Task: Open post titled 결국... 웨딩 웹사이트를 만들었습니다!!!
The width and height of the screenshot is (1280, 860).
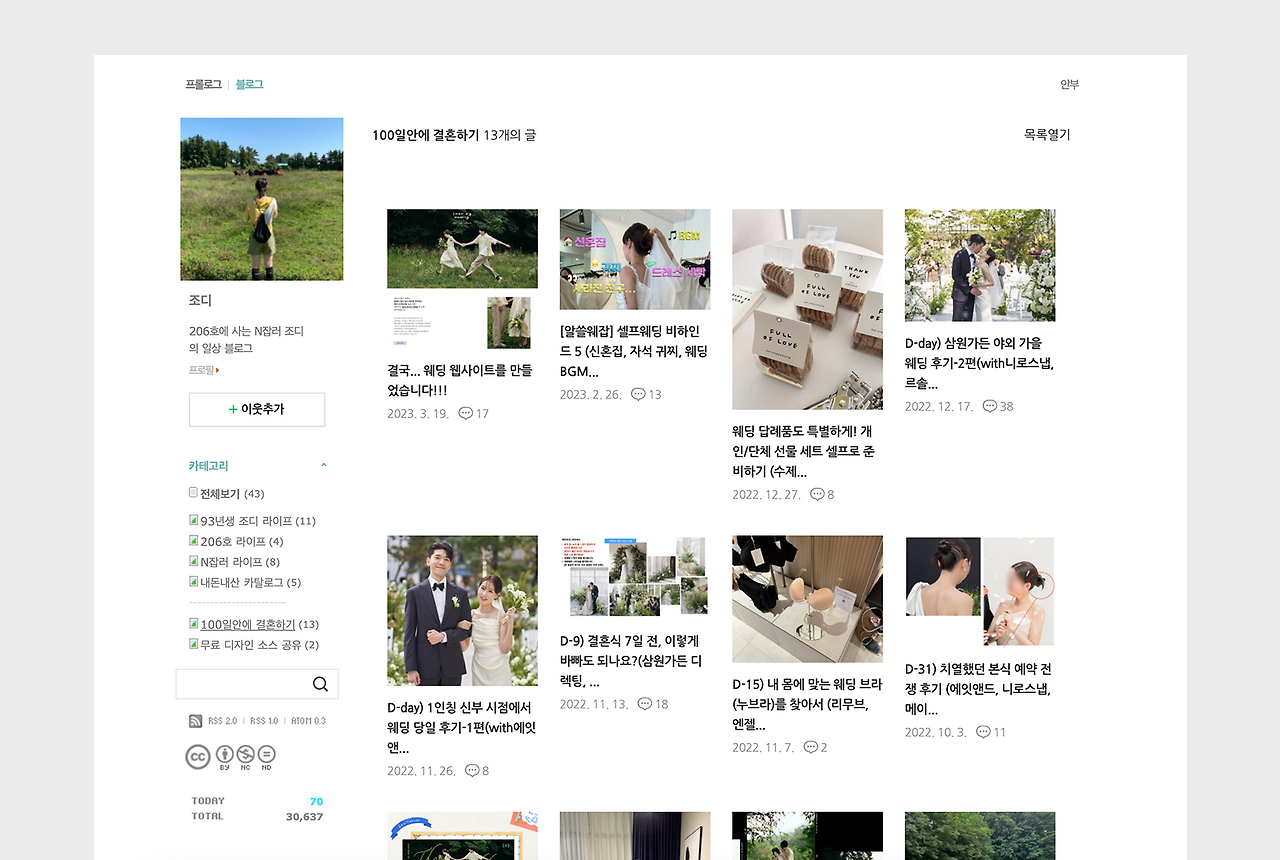Action: [x=461, y=380]
